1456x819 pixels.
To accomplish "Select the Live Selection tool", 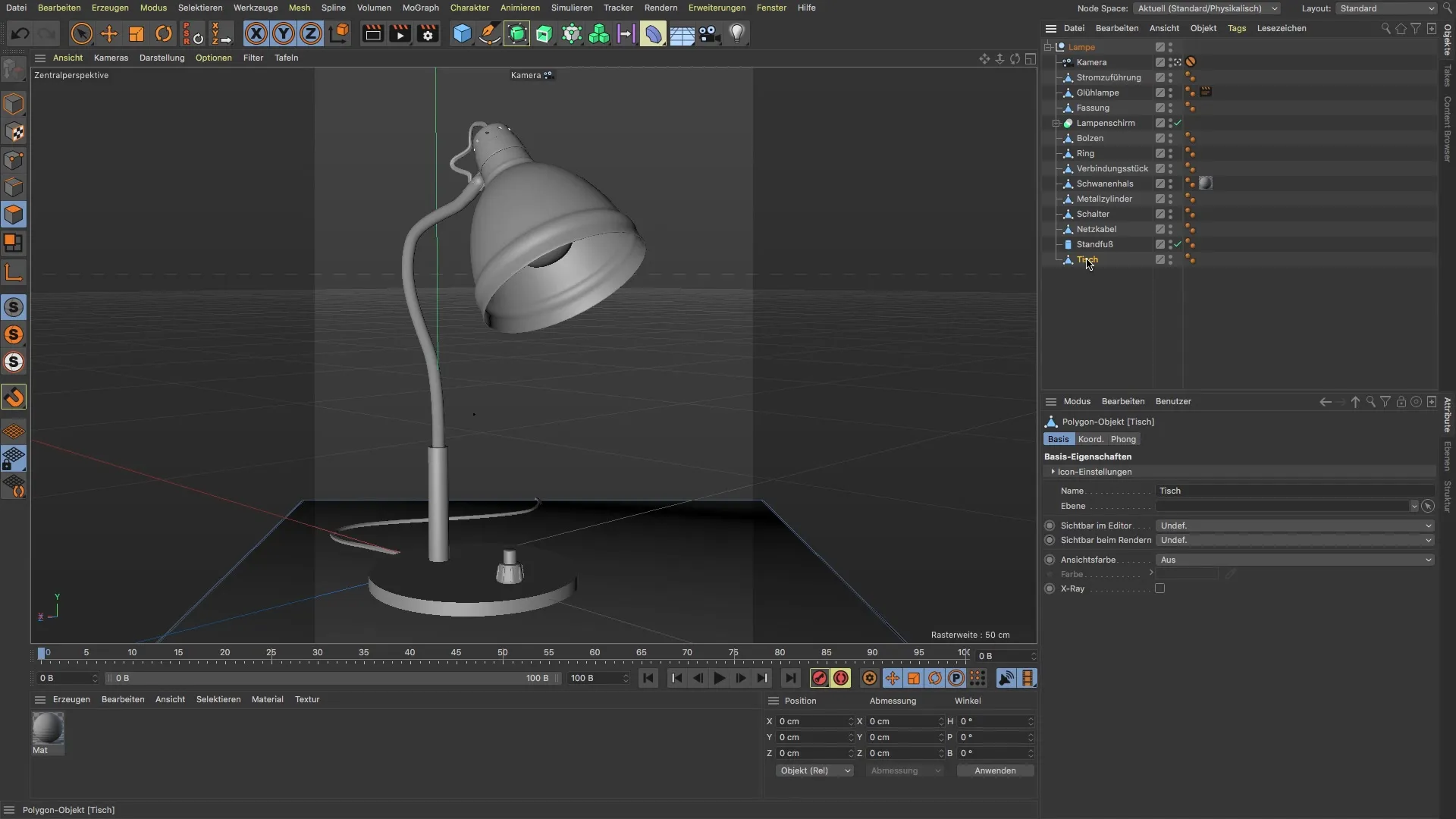I will [81, 34].
